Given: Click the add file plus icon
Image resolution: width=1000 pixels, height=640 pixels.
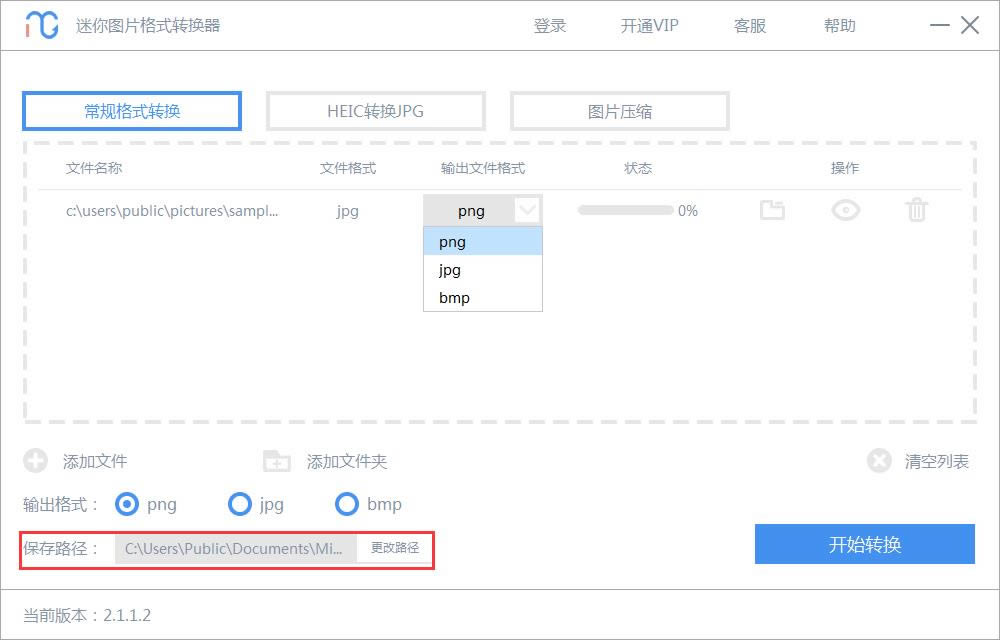Looking at the screenshot, I should [36, 461].
